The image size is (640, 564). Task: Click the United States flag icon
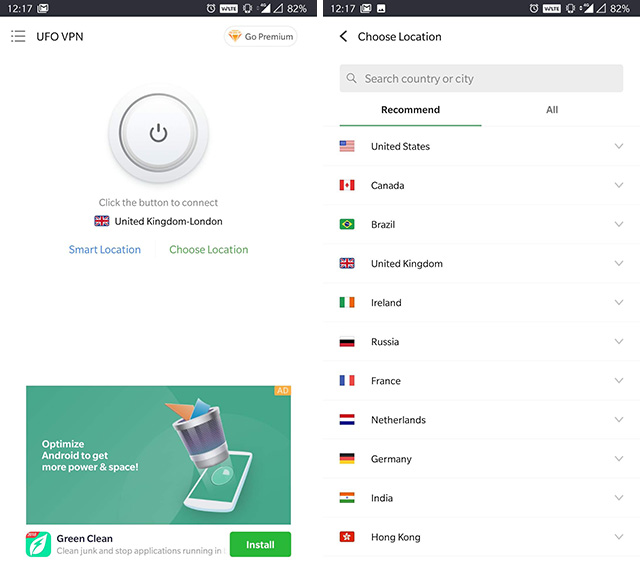click(347, 146)
